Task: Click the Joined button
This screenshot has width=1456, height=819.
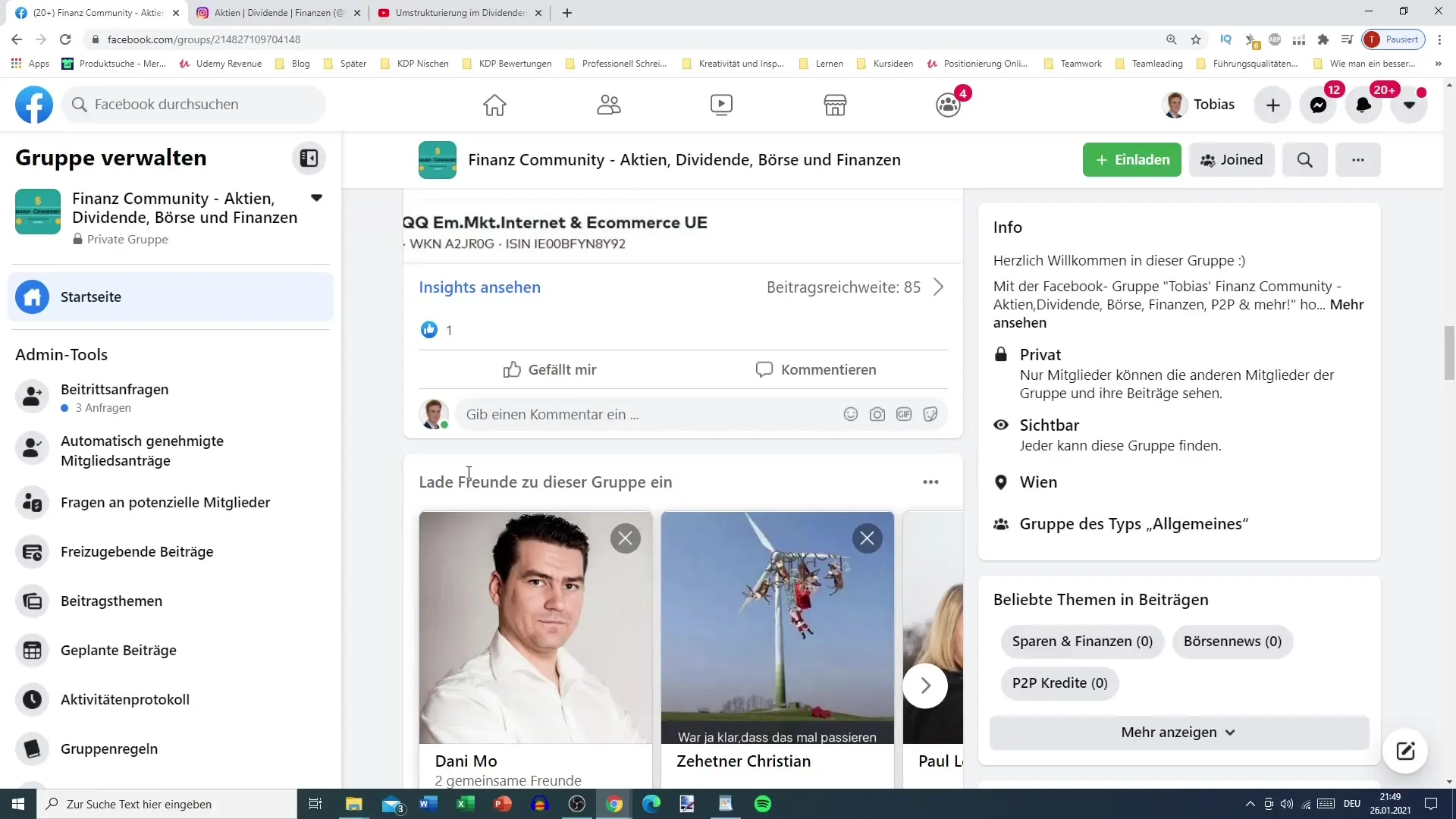Action: [x=1232, y=159]
